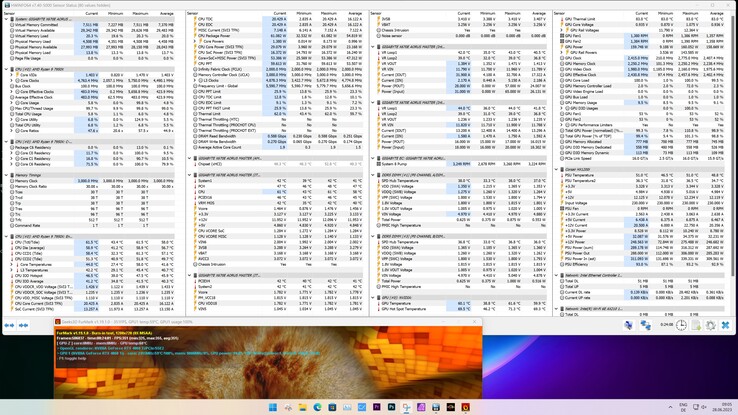738x415 pixels.
Task: Expand the GPU D3D Usages row
Action: tap(562, 108)
